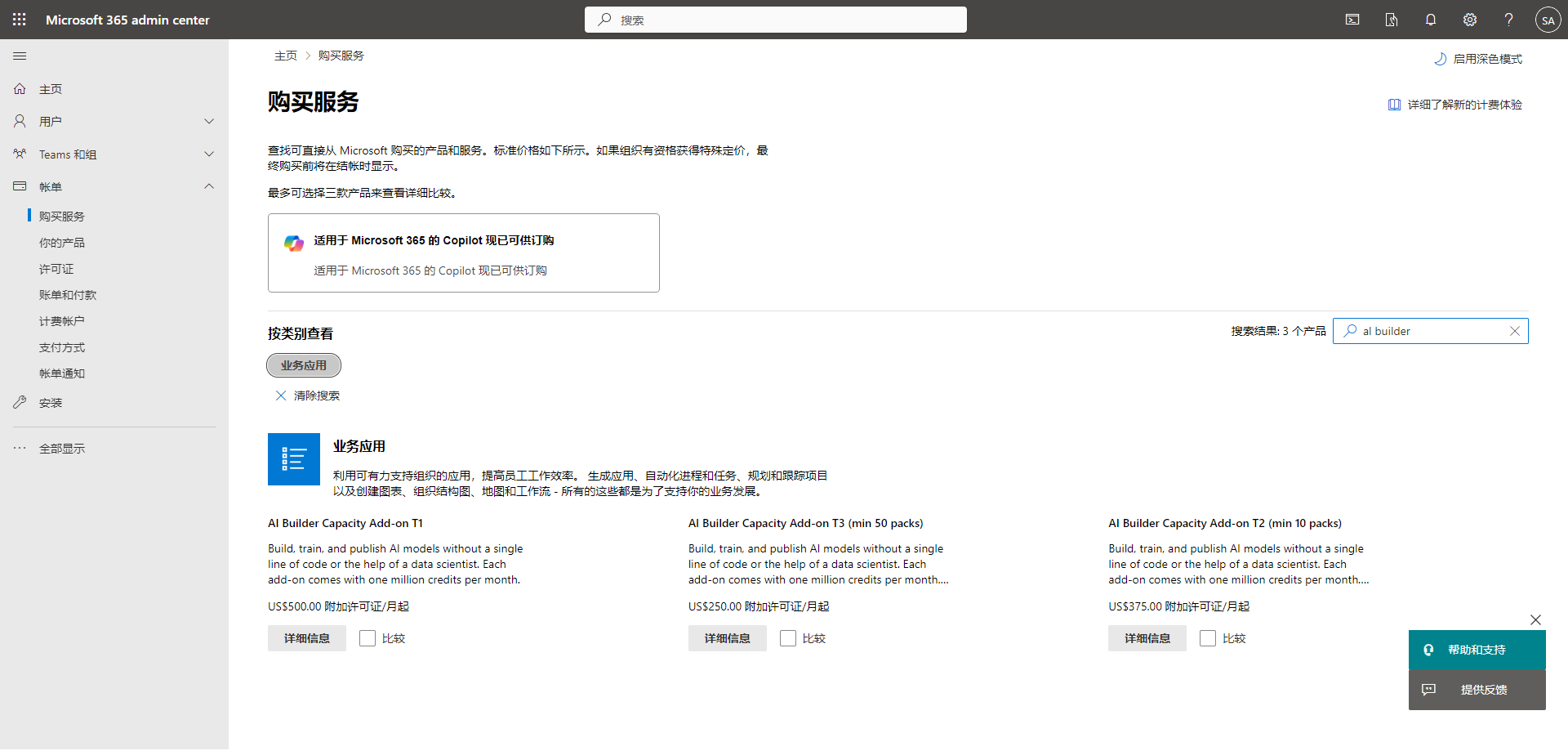Open settings gear icon
The width and height of the screenshot is (1568, 751).
(x=1470, y=20)
